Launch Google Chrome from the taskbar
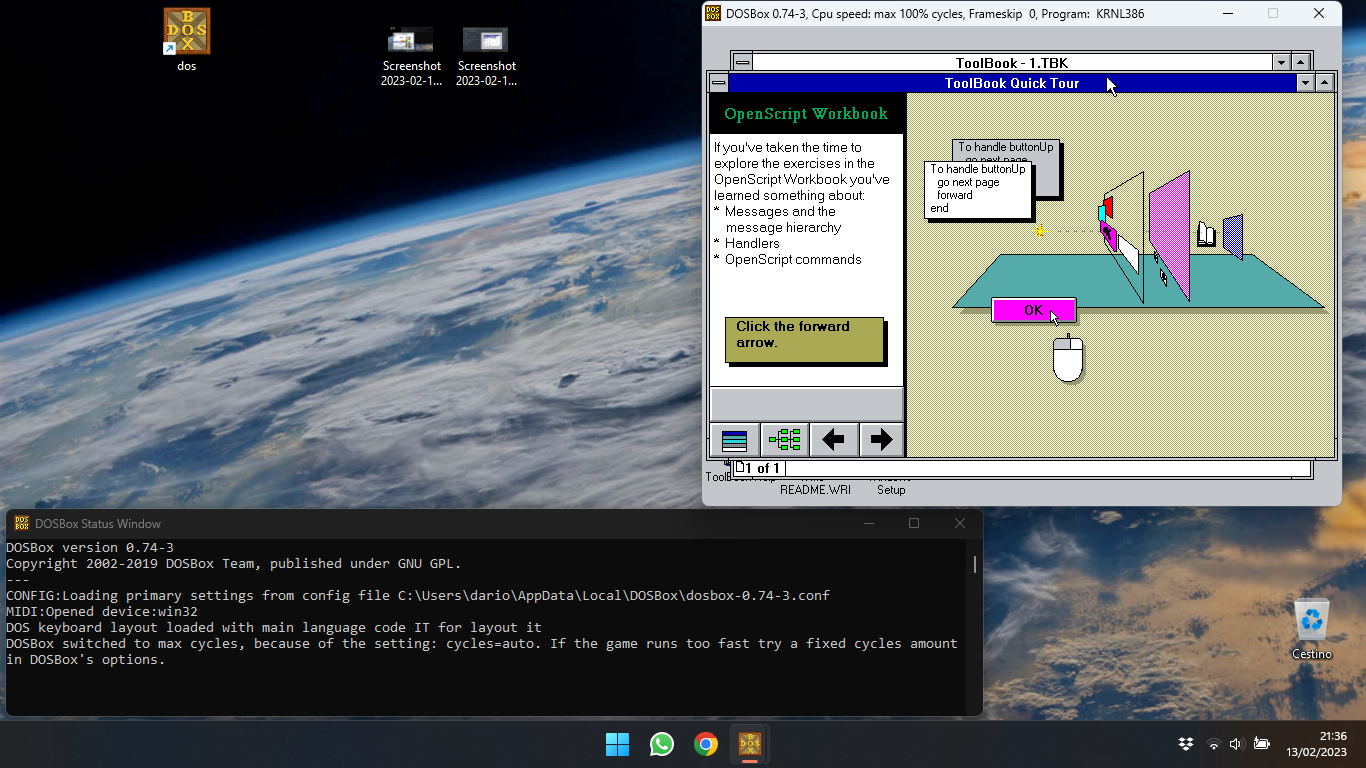The height and width of the screenshot is (768, 1366). pos(706,744)
